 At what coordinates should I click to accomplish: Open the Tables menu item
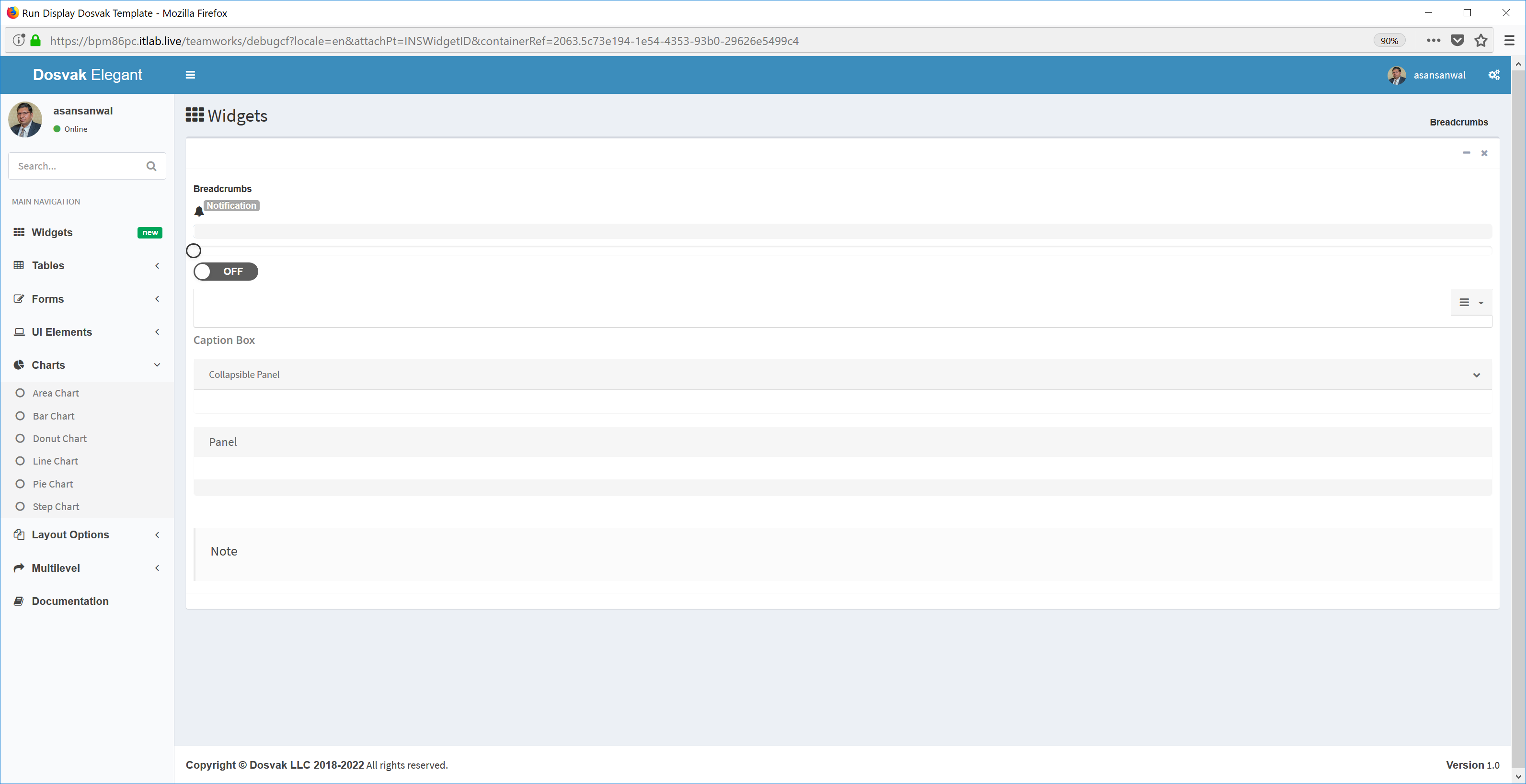tap(87, 265)
